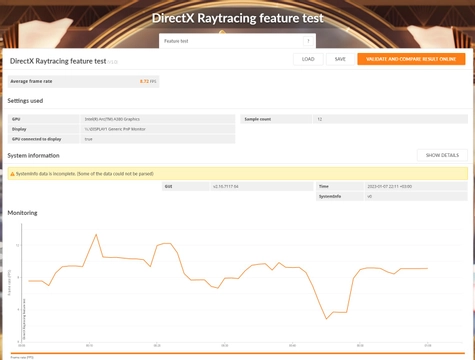
Task: Click the Sample count value 12
Action: (x=319, y=119)
